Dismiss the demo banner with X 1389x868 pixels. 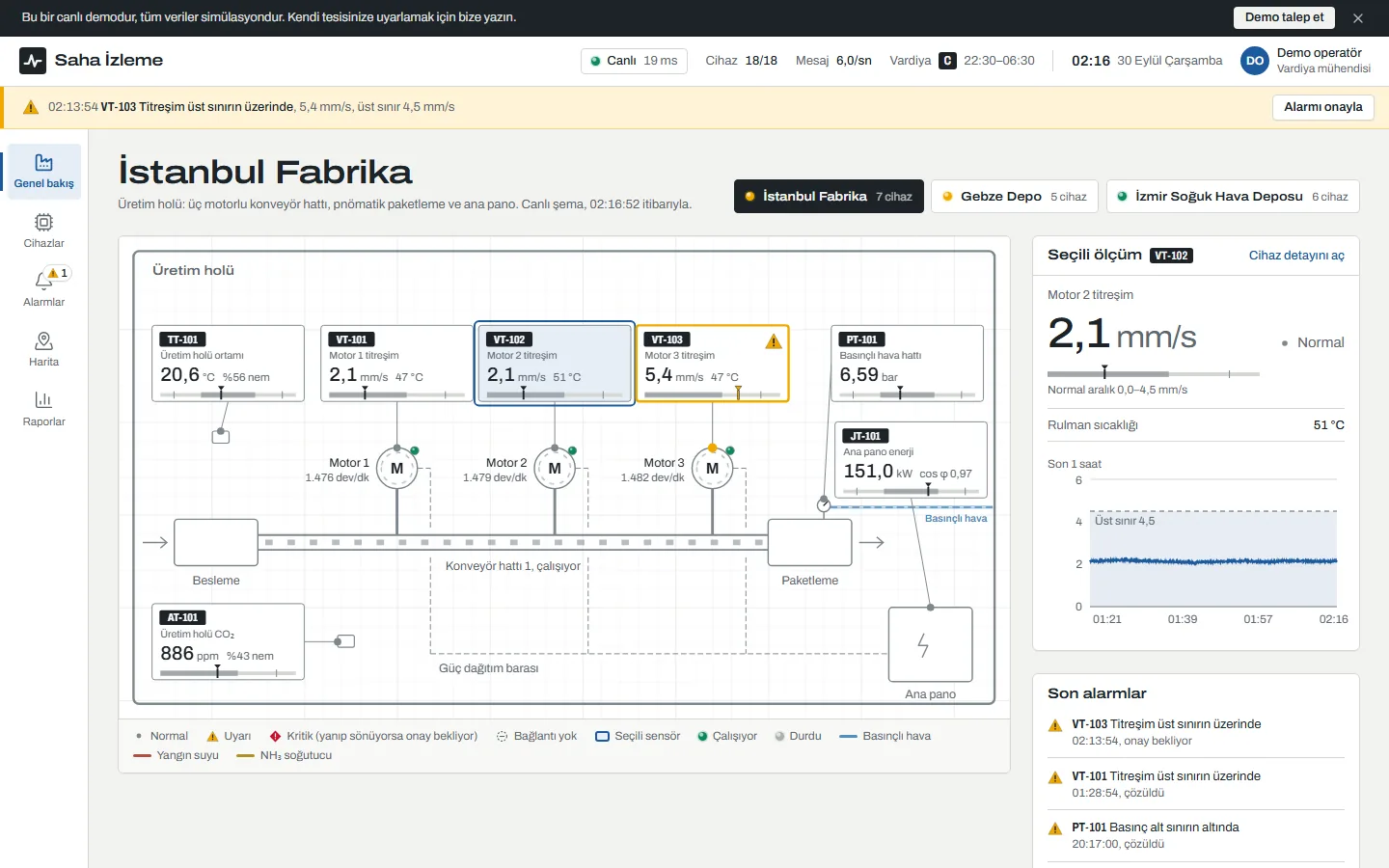point(1358,18)
